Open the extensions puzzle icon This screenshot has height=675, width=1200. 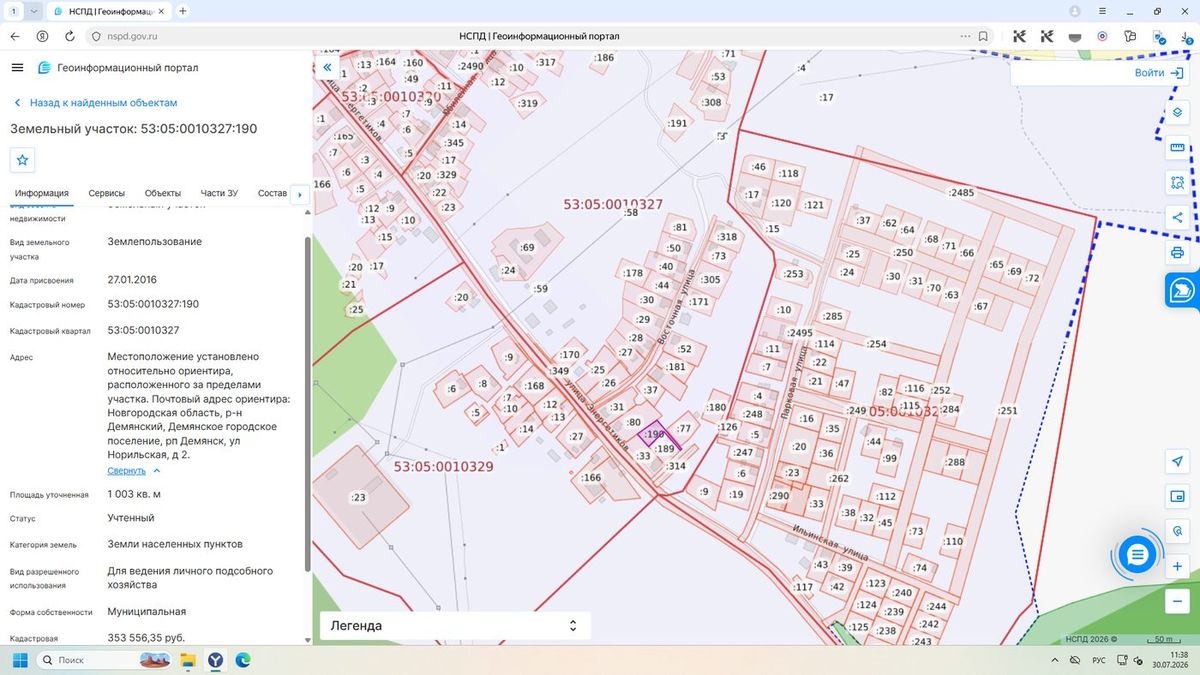click(1130, 36)
